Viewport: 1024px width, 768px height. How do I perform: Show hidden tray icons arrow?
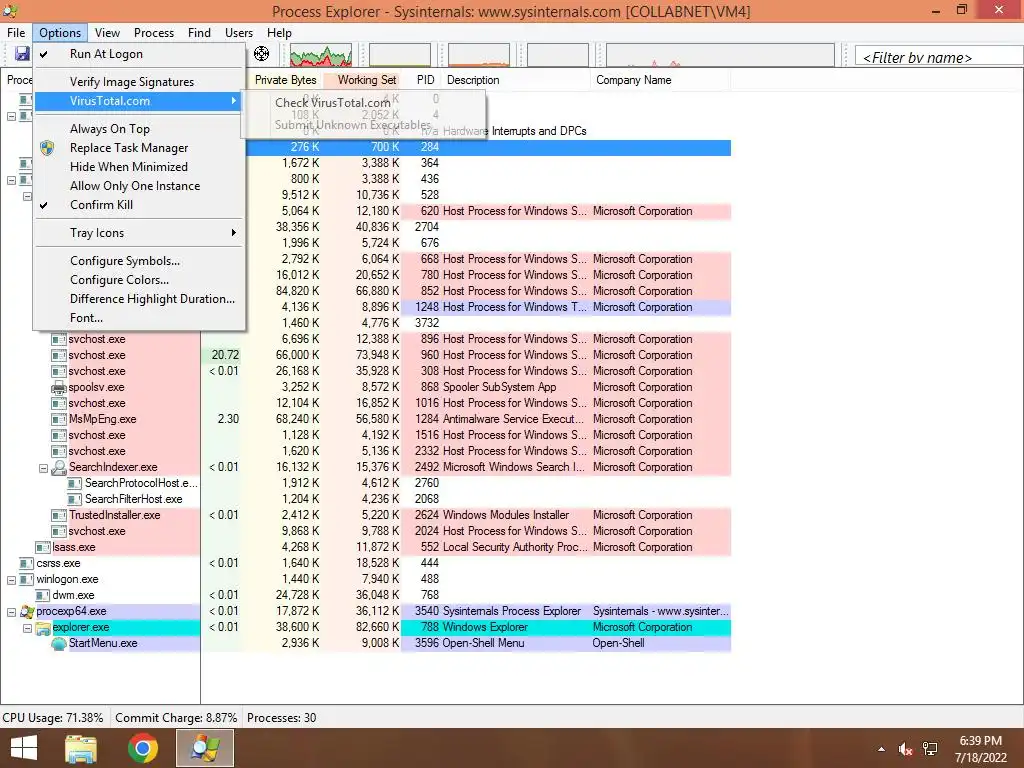point(882,749)
